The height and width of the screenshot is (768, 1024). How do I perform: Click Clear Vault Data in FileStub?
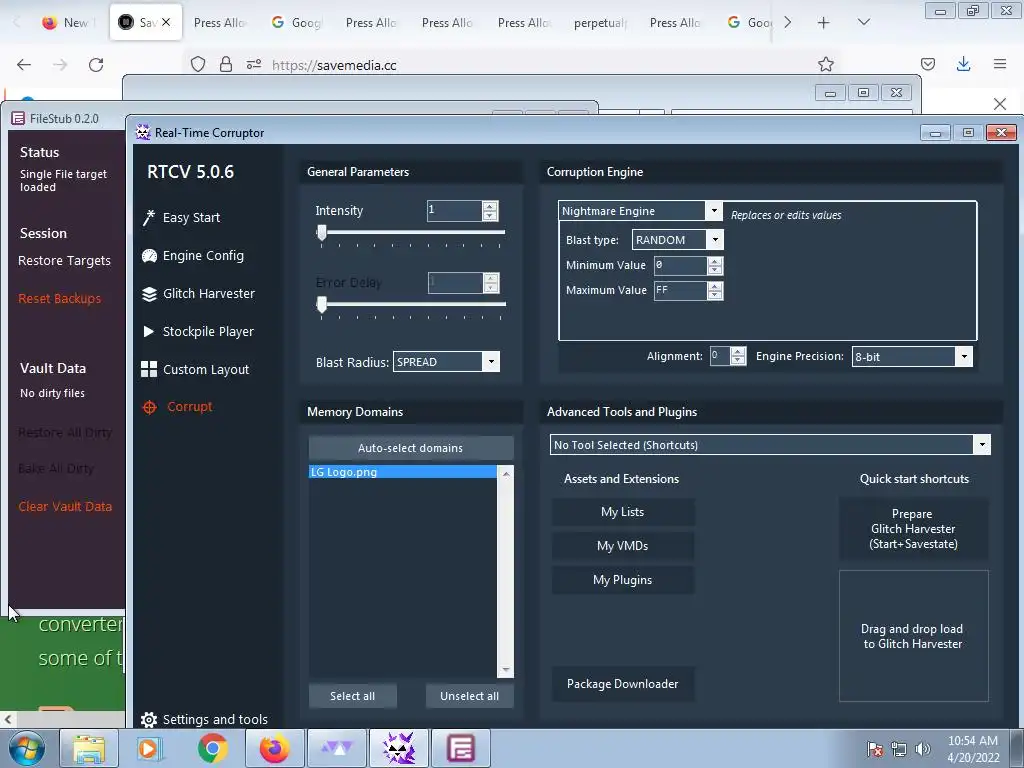point(65,506)
